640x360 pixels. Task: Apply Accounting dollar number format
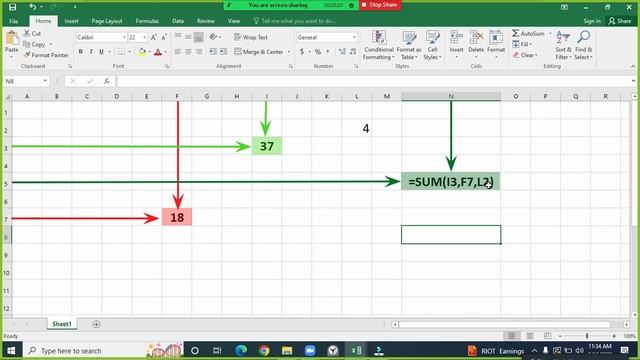pyautogui.click(x=302, y=51)
